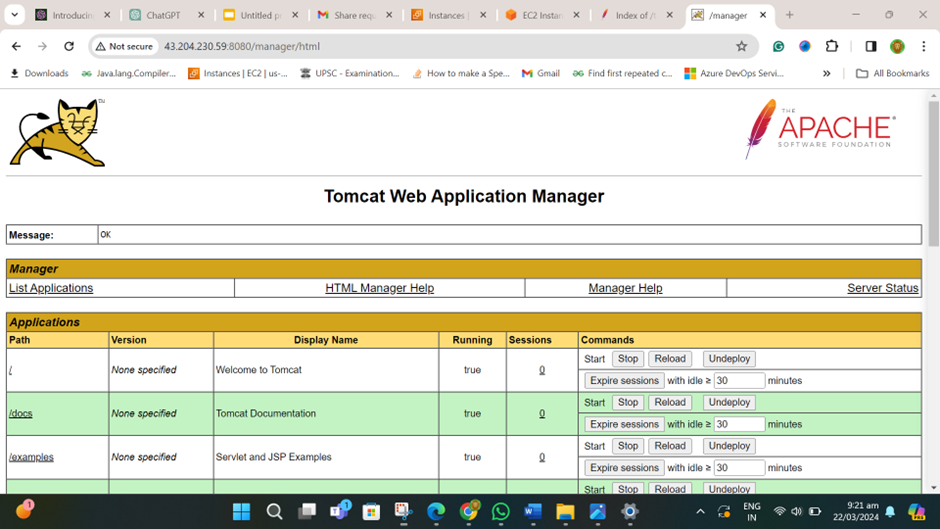Expire sessions for the /docs application

tap(624, 424)
